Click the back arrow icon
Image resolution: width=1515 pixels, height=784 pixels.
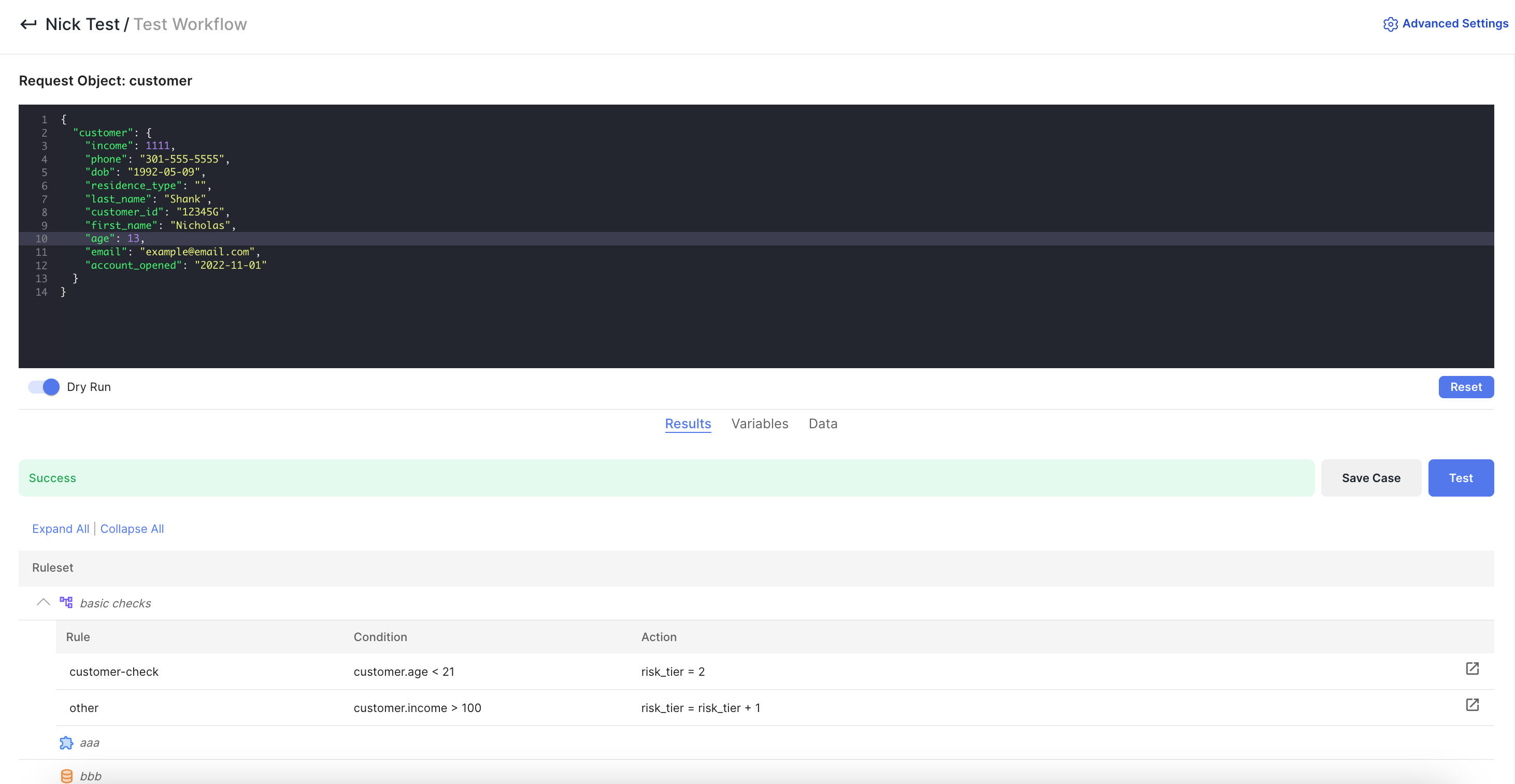pos(28,24)
